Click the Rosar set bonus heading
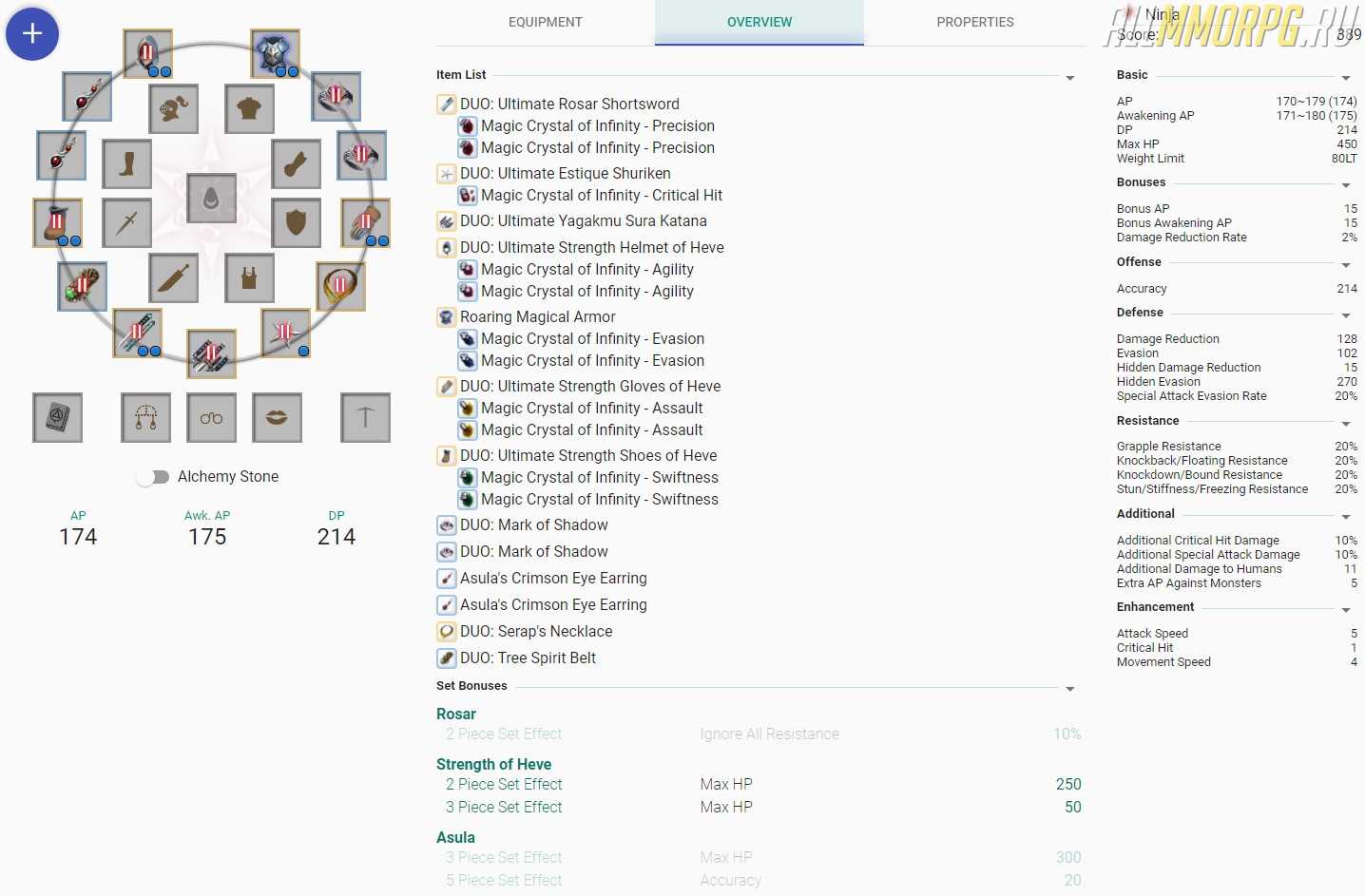1365x896 pixels. 456,714
